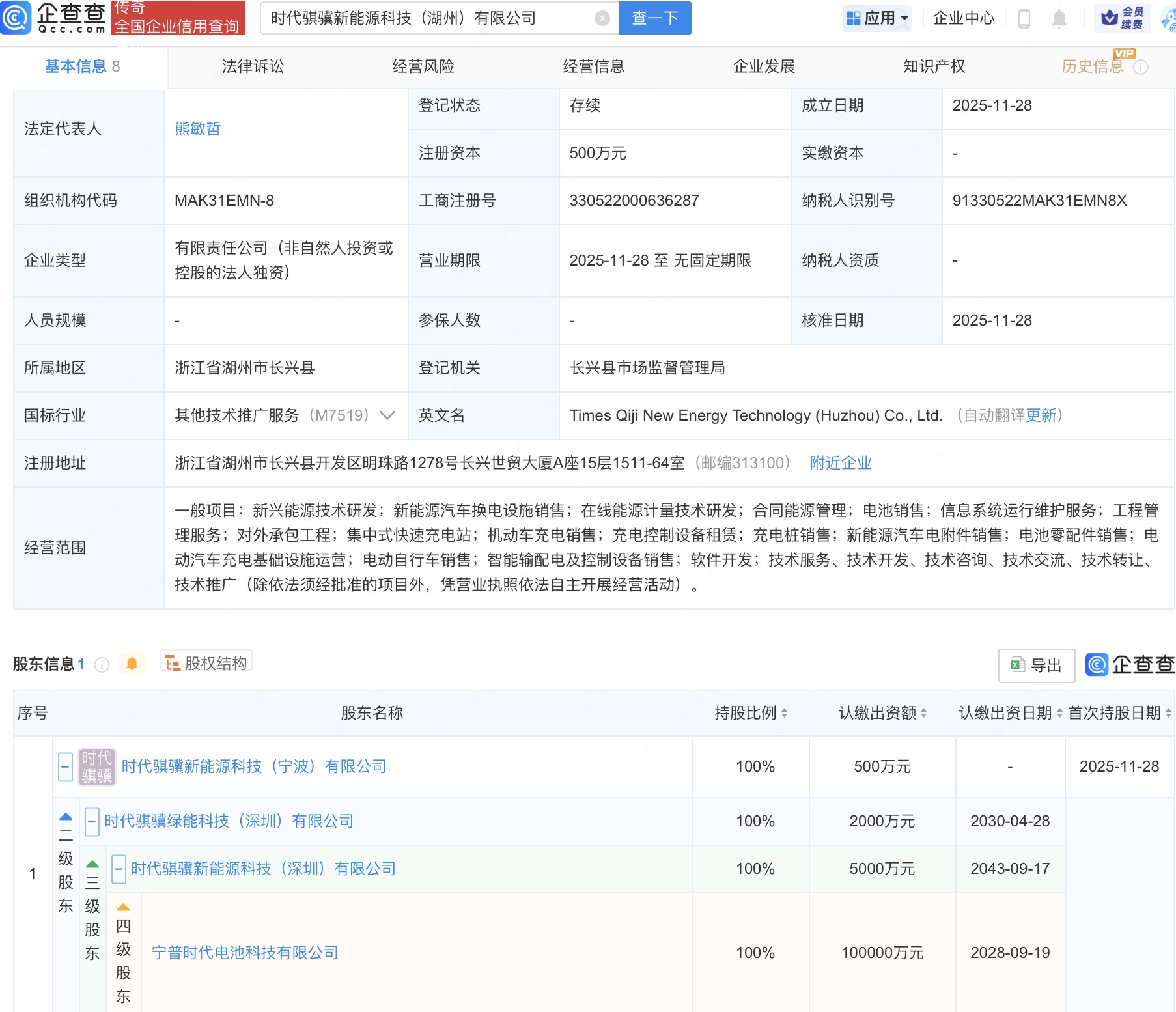Click the Qcc.com logo icon
This screenshot has width=1176, height=1012.
16,18
